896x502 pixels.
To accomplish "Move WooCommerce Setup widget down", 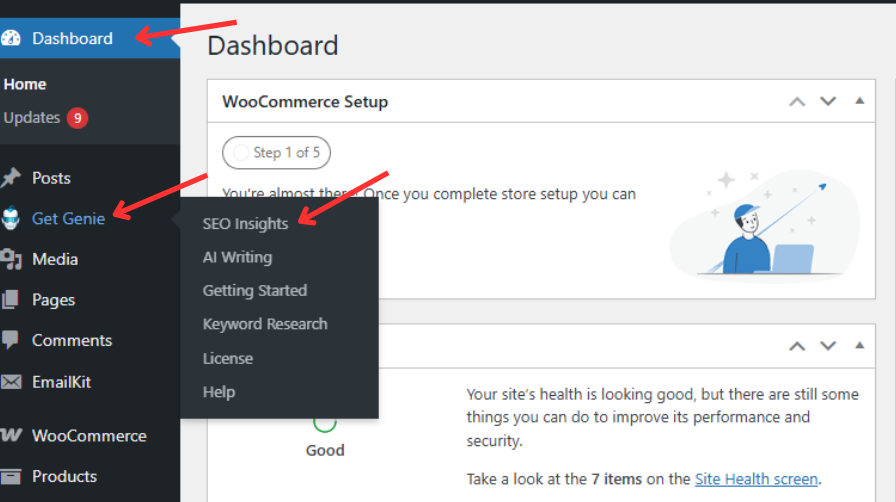I will pyautogui.click(x=828, y=102).
